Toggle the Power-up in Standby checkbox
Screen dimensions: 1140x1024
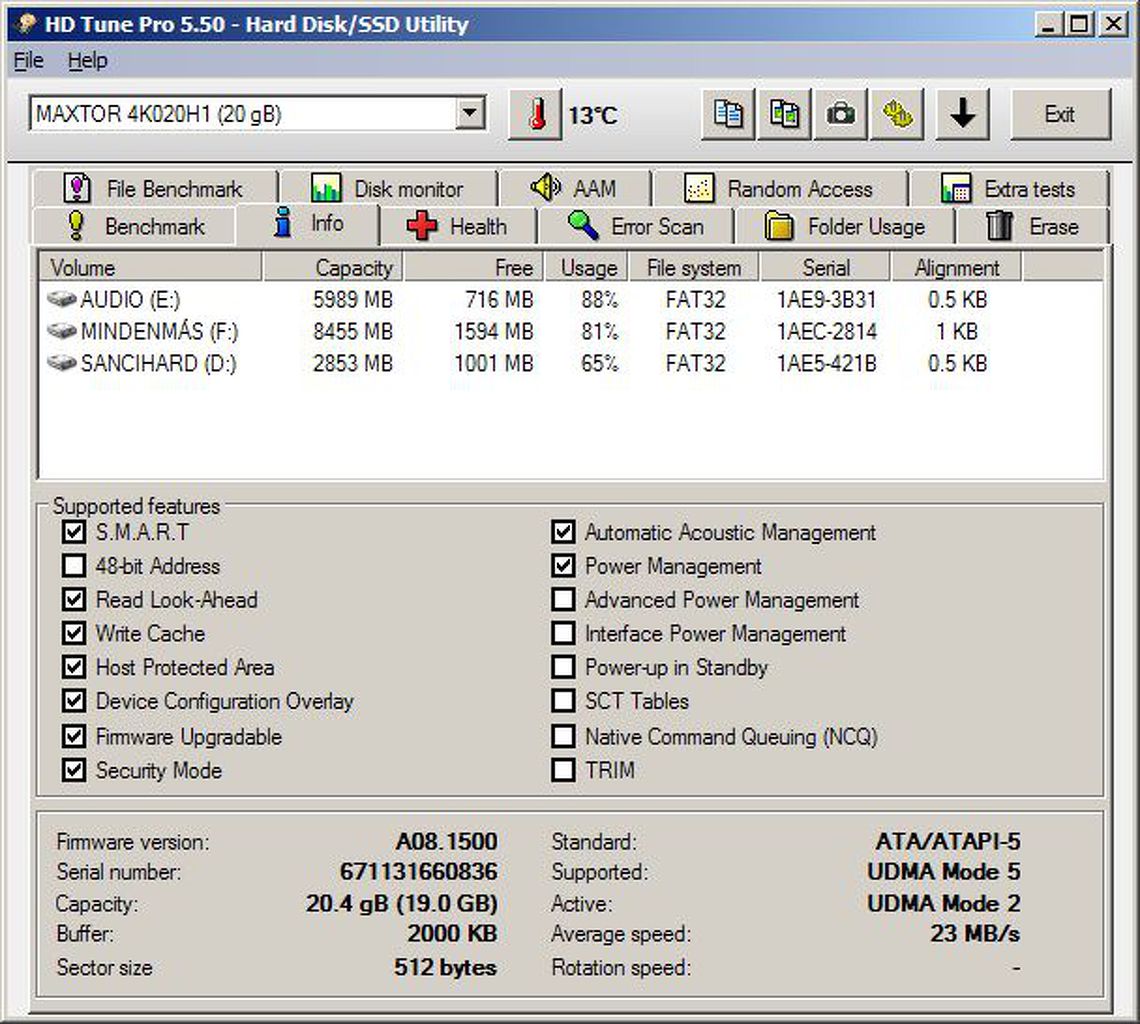pos(563,667)
